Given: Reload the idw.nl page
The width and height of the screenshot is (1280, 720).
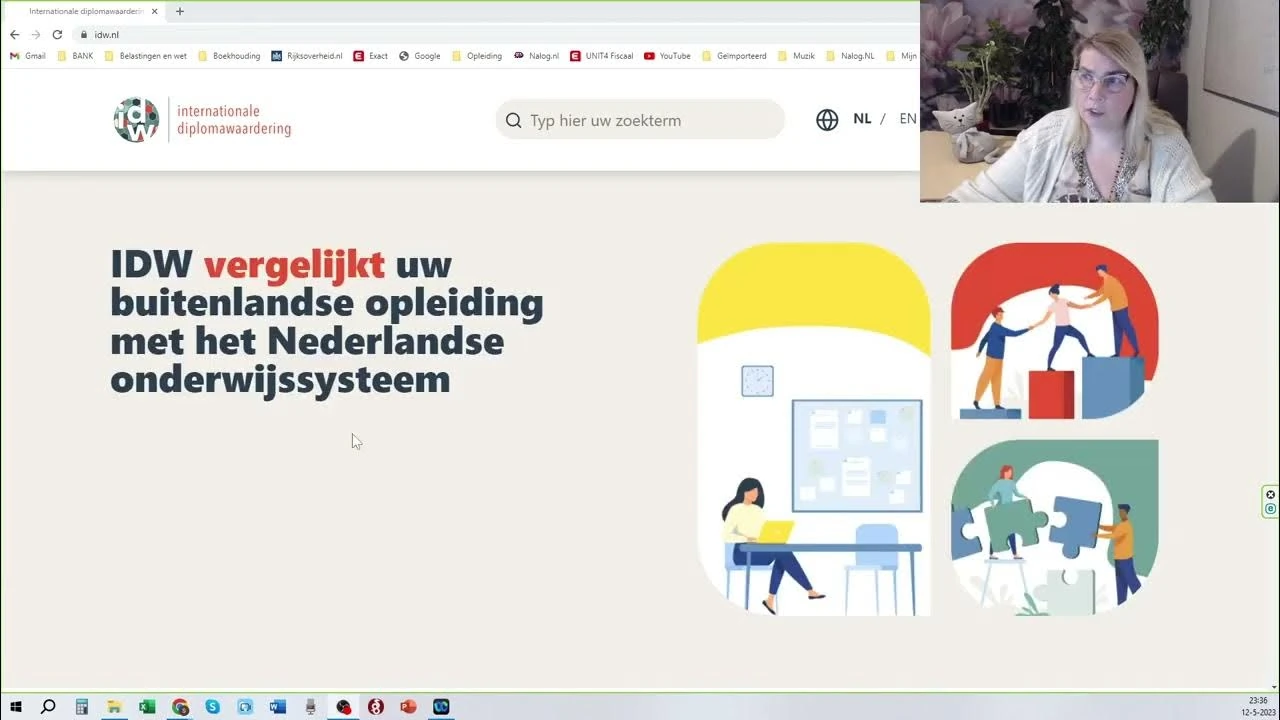Looking at the screenshot, I should click(57, 34).
